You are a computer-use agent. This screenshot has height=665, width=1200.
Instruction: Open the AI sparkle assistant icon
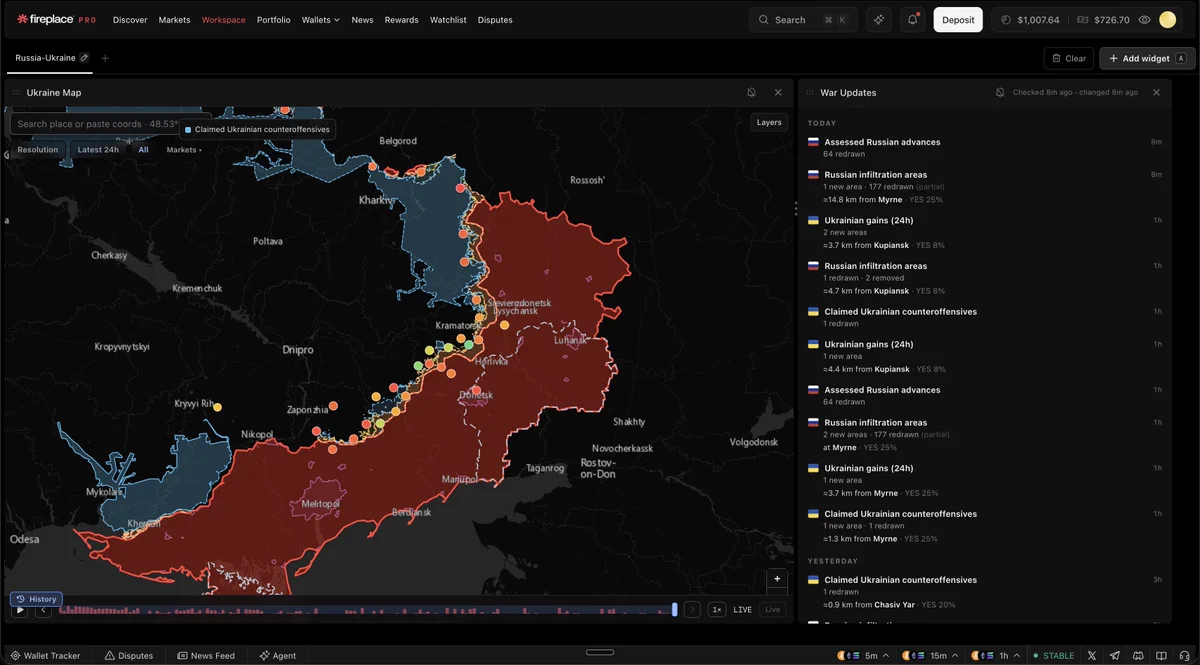879,20
